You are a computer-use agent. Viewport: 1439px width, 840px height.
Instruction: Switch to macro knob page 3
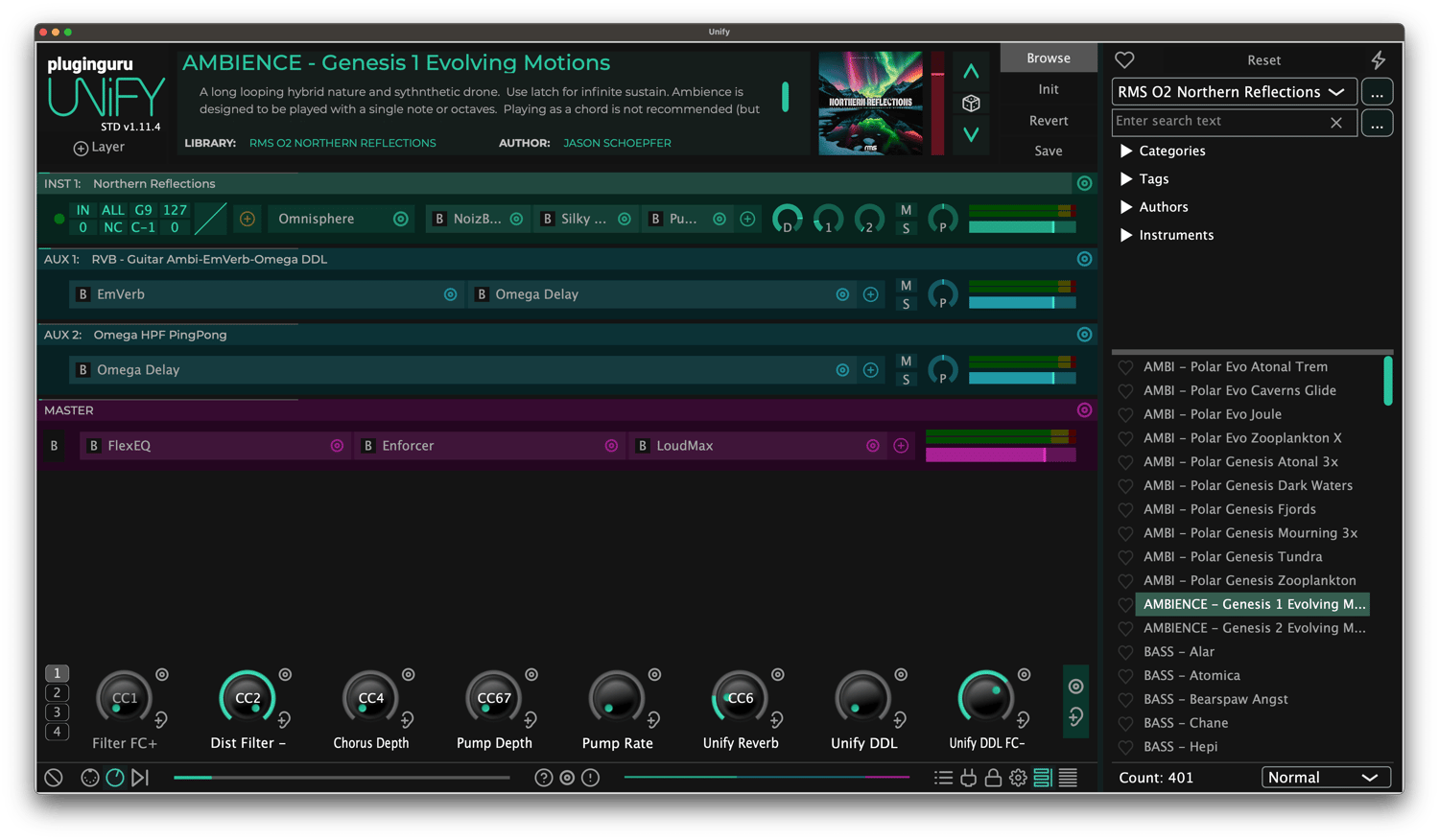click(x=57, y=712)
